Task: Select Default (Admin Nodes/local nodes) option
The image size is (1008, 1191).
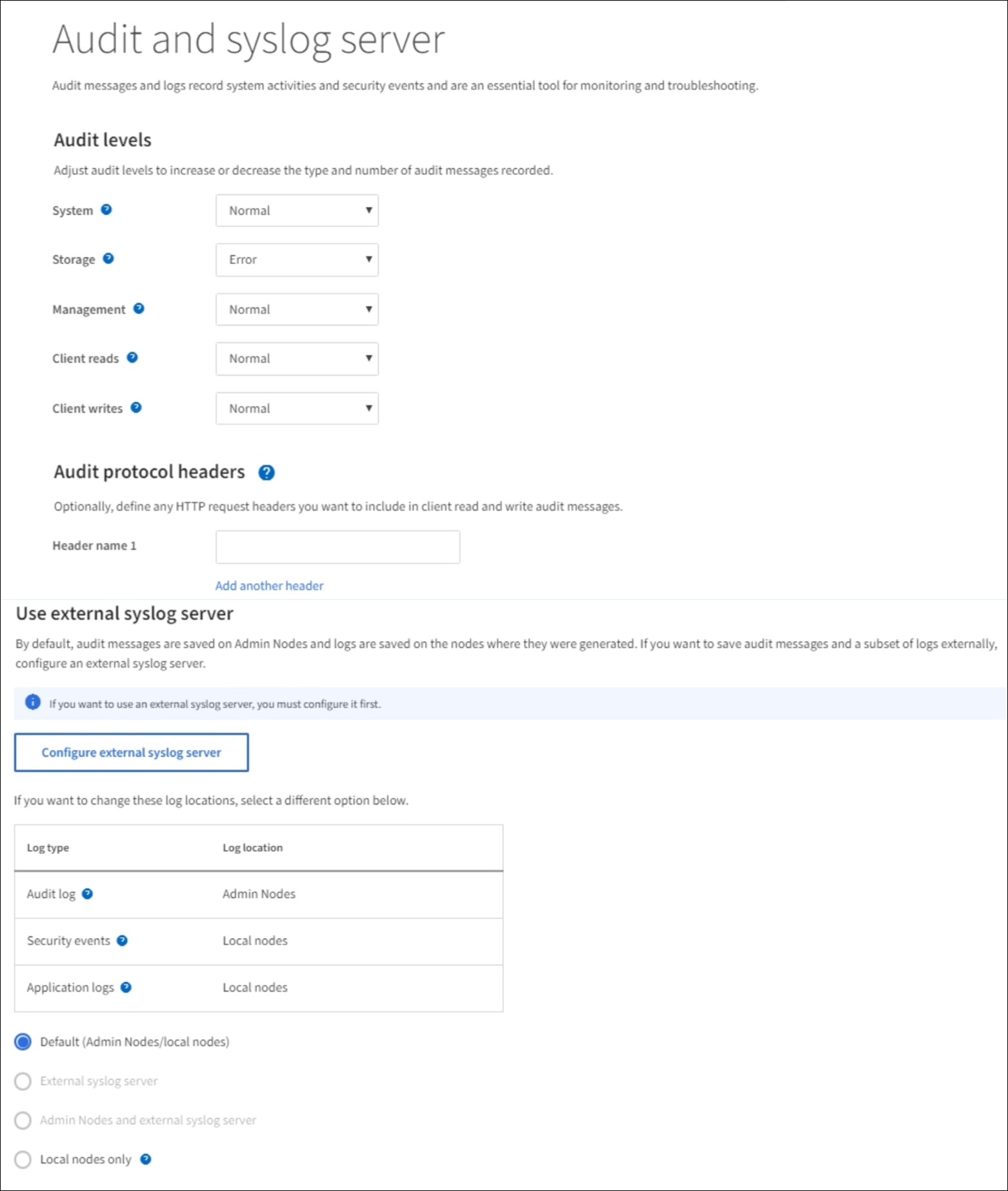Action: (23, 1042)
